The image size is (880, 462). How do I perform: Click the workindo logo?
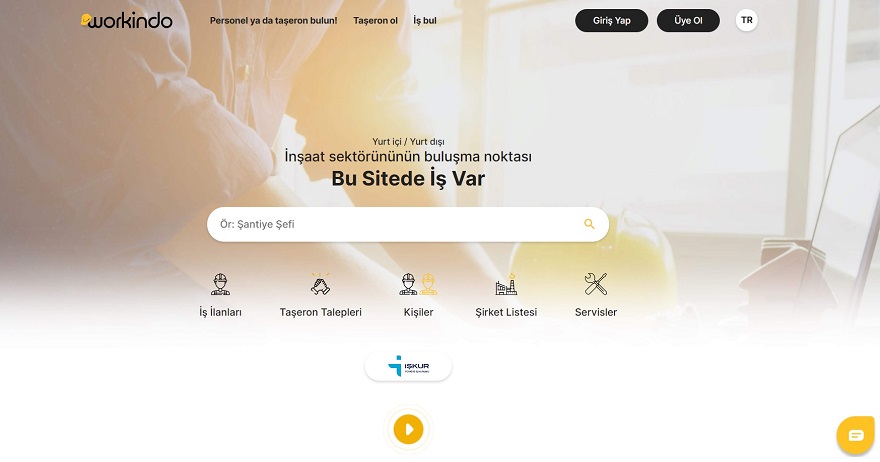pos(127,21)
